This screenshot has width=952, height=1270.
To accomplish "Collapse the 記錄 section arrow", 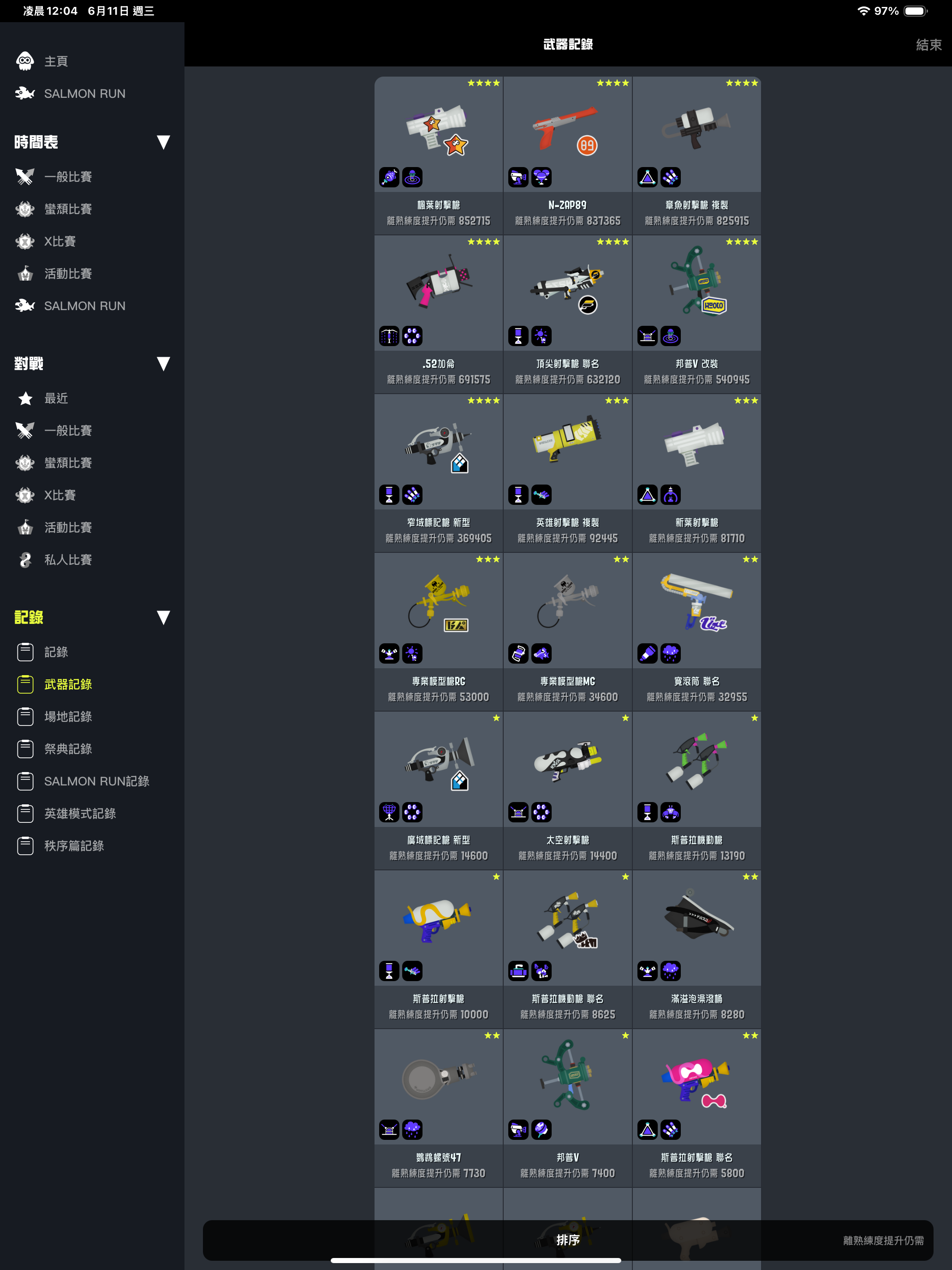I will pos(163,617).
